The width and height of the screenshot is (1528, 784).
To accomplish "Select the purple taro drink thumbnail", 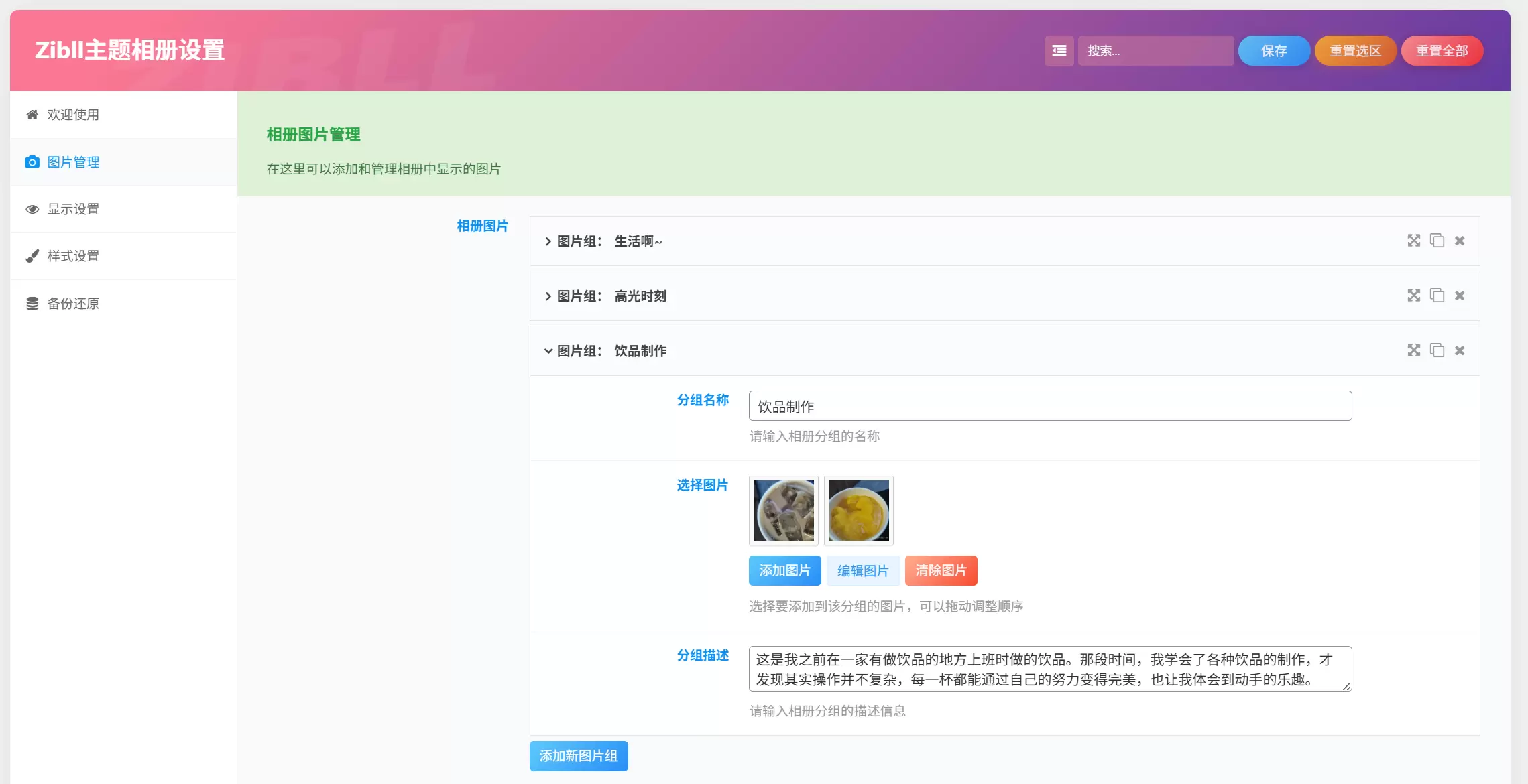I will click(x=784, y=511).
